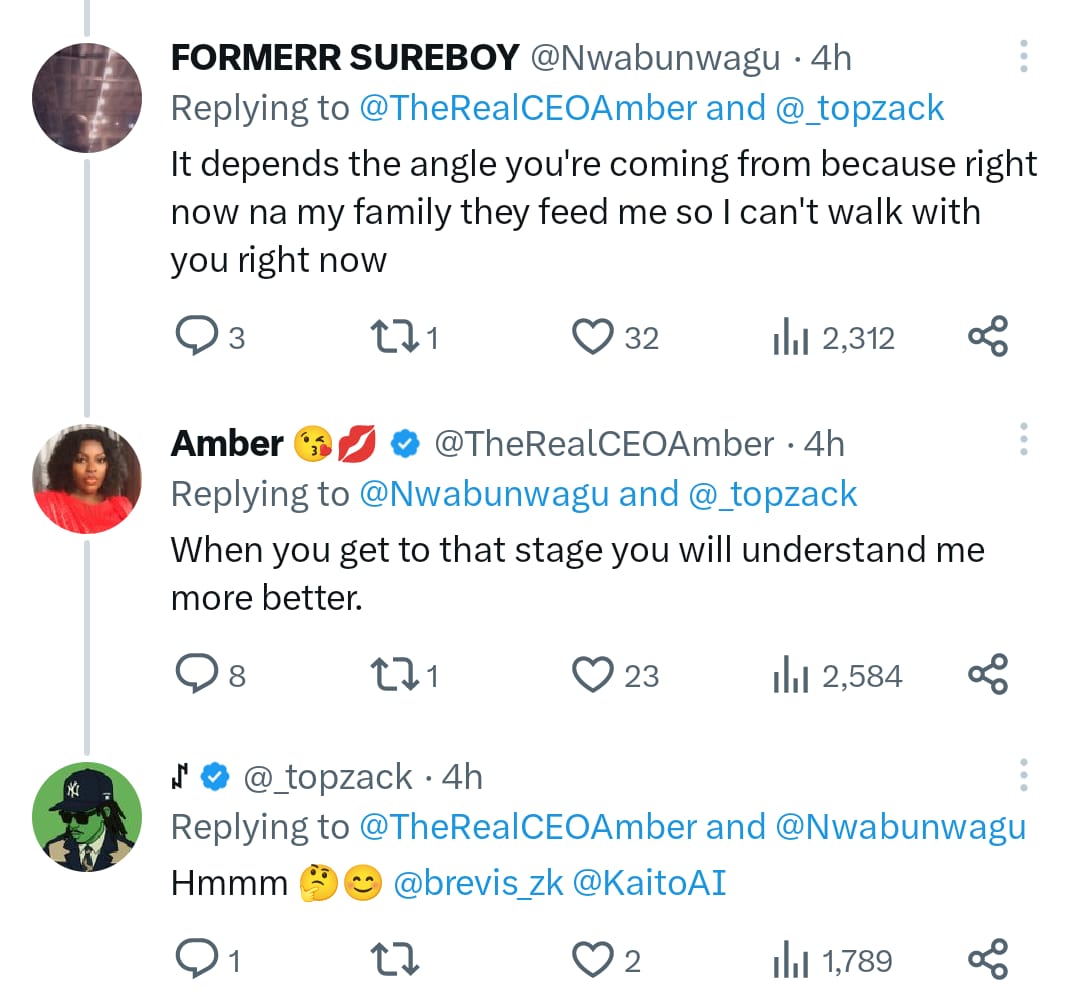The image size is (1068, 994).
Task: Open more options on @_topzack's tweet
Action: [x=1023, y=775]
